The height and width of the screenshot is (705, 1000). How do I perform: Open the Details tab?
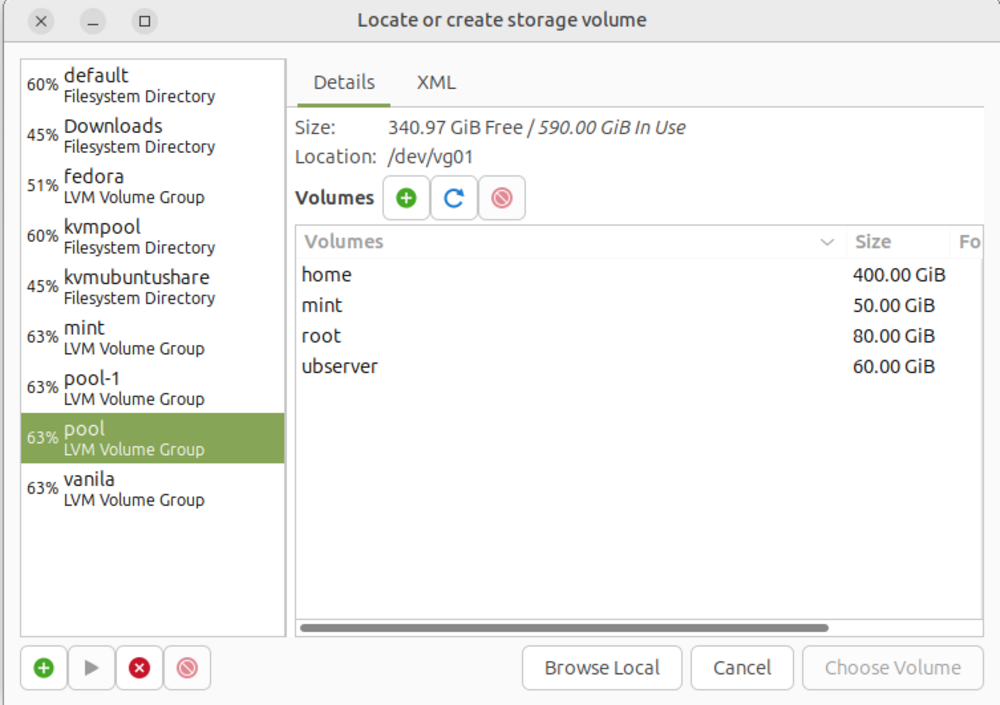pos(344,83)
